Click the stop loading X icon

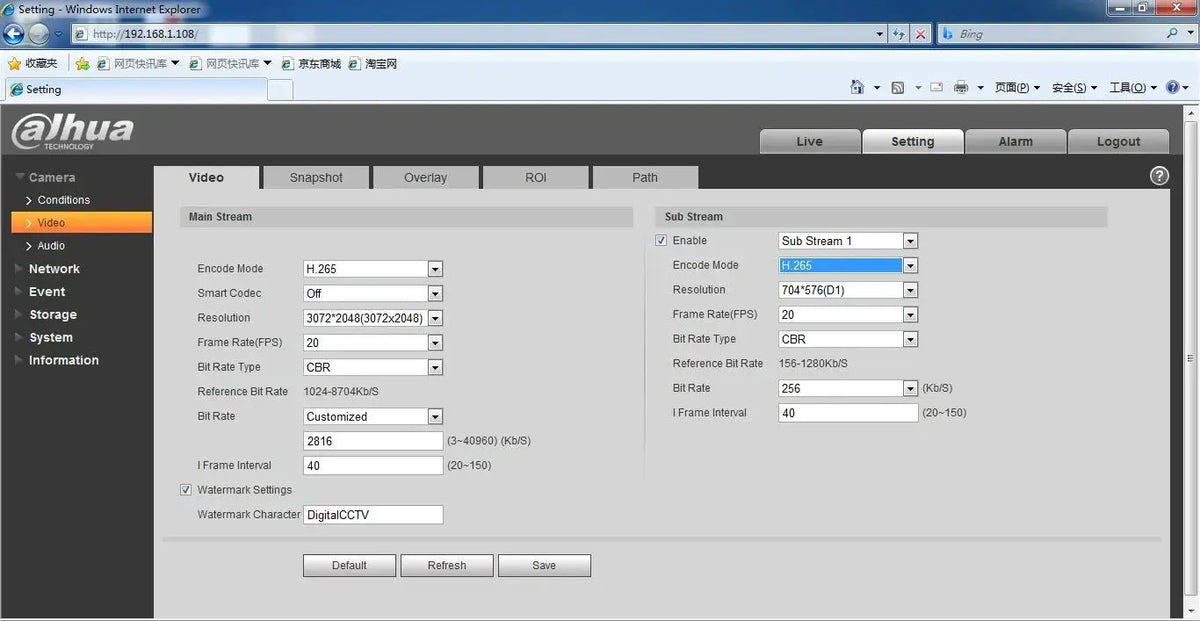[x=921, y=34]
